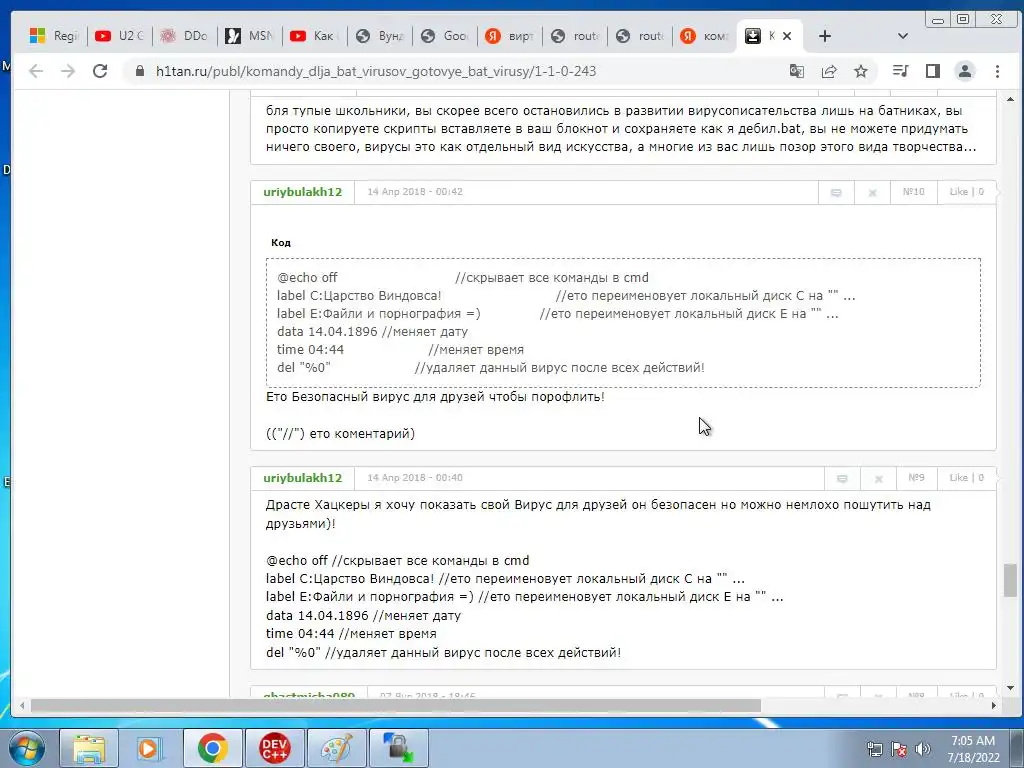This screenshot has width=1024, height=768.
Task: Open uriybulakh12 profile on comment №10
Action: 302,192
